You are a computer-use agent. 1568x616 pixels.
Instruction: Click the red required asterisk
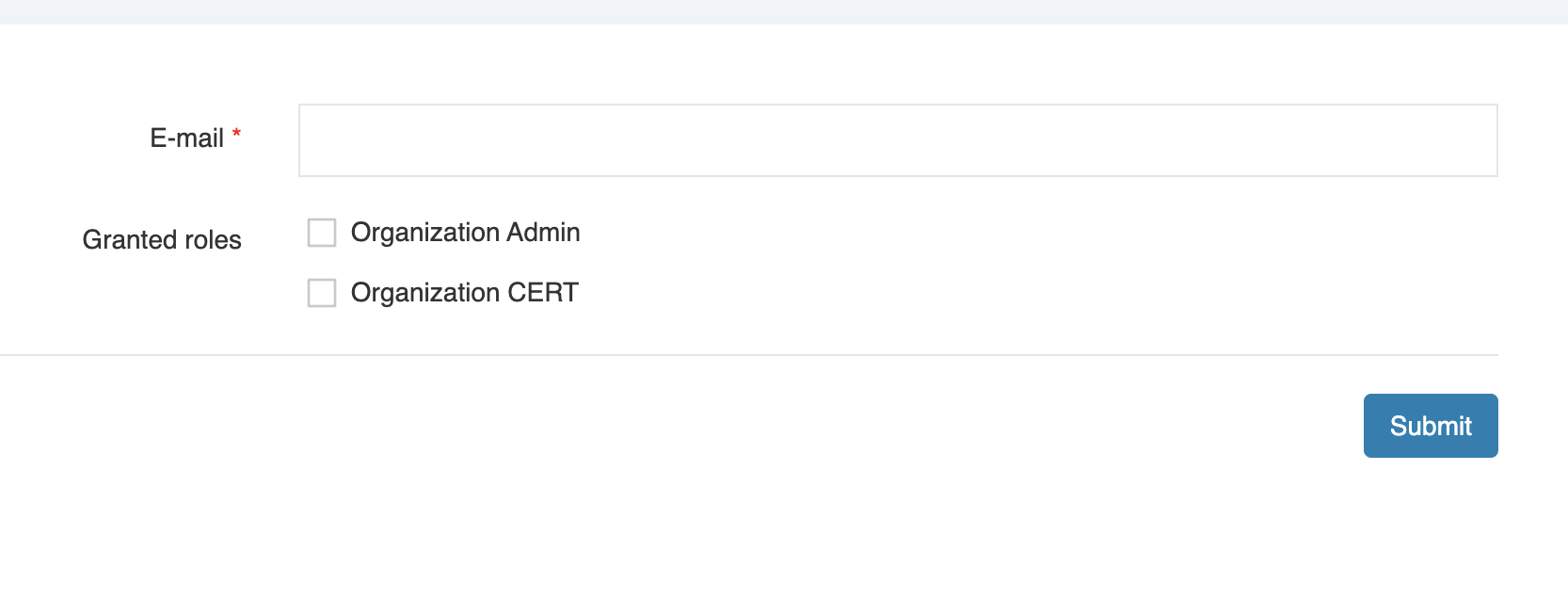pos(237,134)
